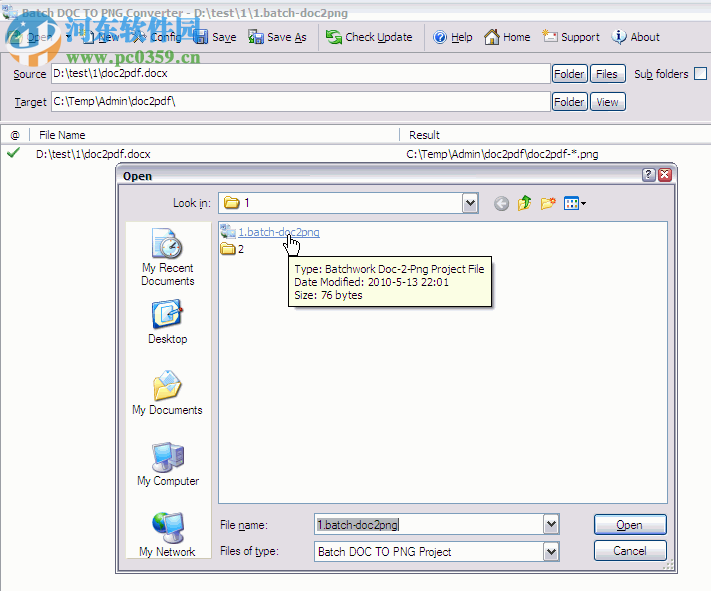Click the Create New Folder icon
The image size is (711, 591).
pos(548,203)
